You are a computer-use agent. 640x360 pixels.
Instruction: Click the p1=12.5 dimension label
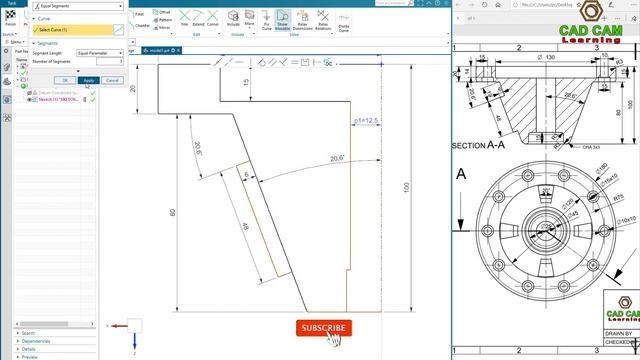tap(366, 120)
